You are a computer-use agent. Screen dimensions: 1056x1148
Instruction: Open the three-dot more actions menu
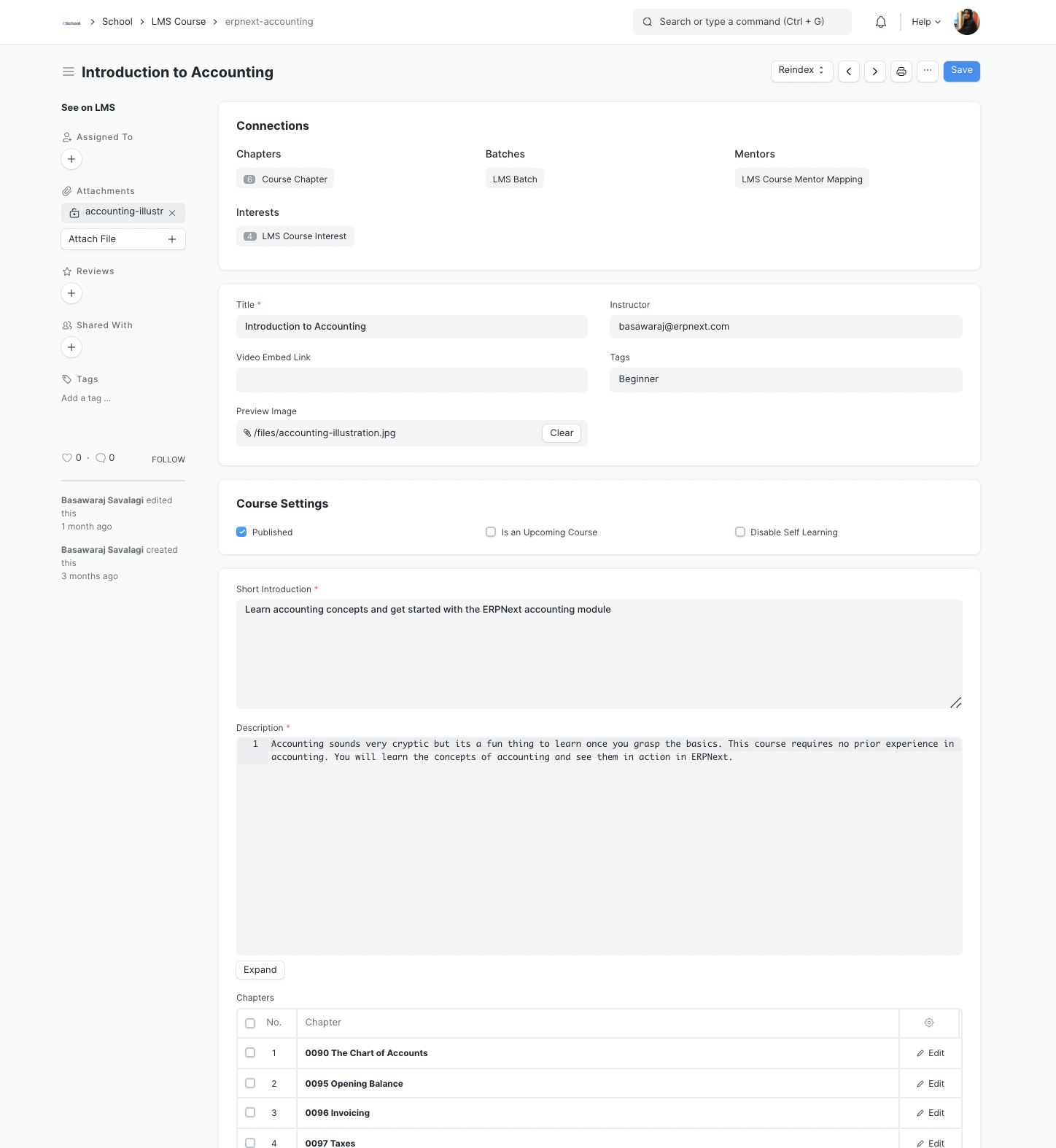coord(928,71)
